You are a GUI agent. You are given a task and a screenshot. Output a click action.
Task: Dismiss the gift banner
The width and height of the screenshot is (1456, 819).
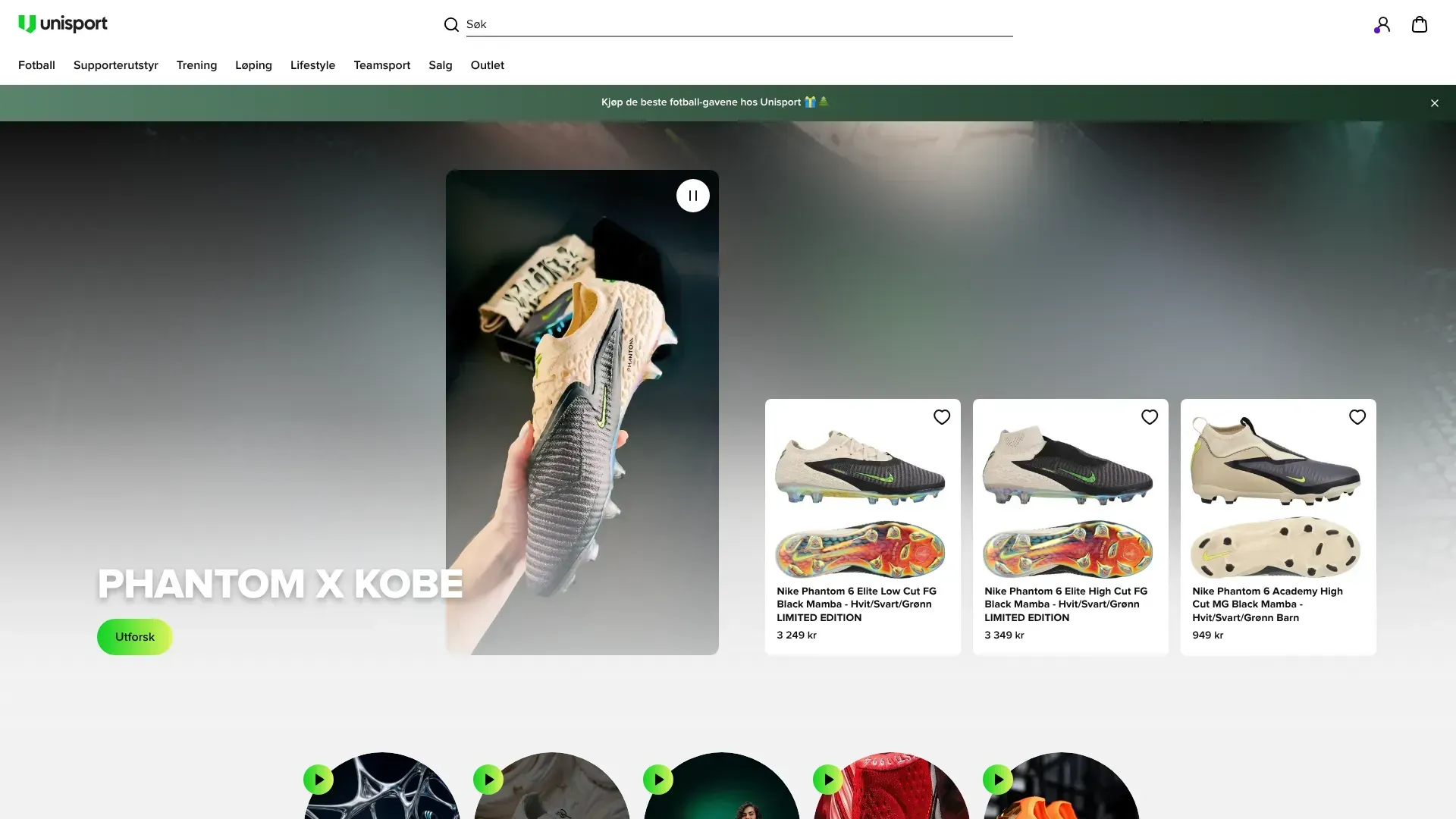pos(1434,103)
